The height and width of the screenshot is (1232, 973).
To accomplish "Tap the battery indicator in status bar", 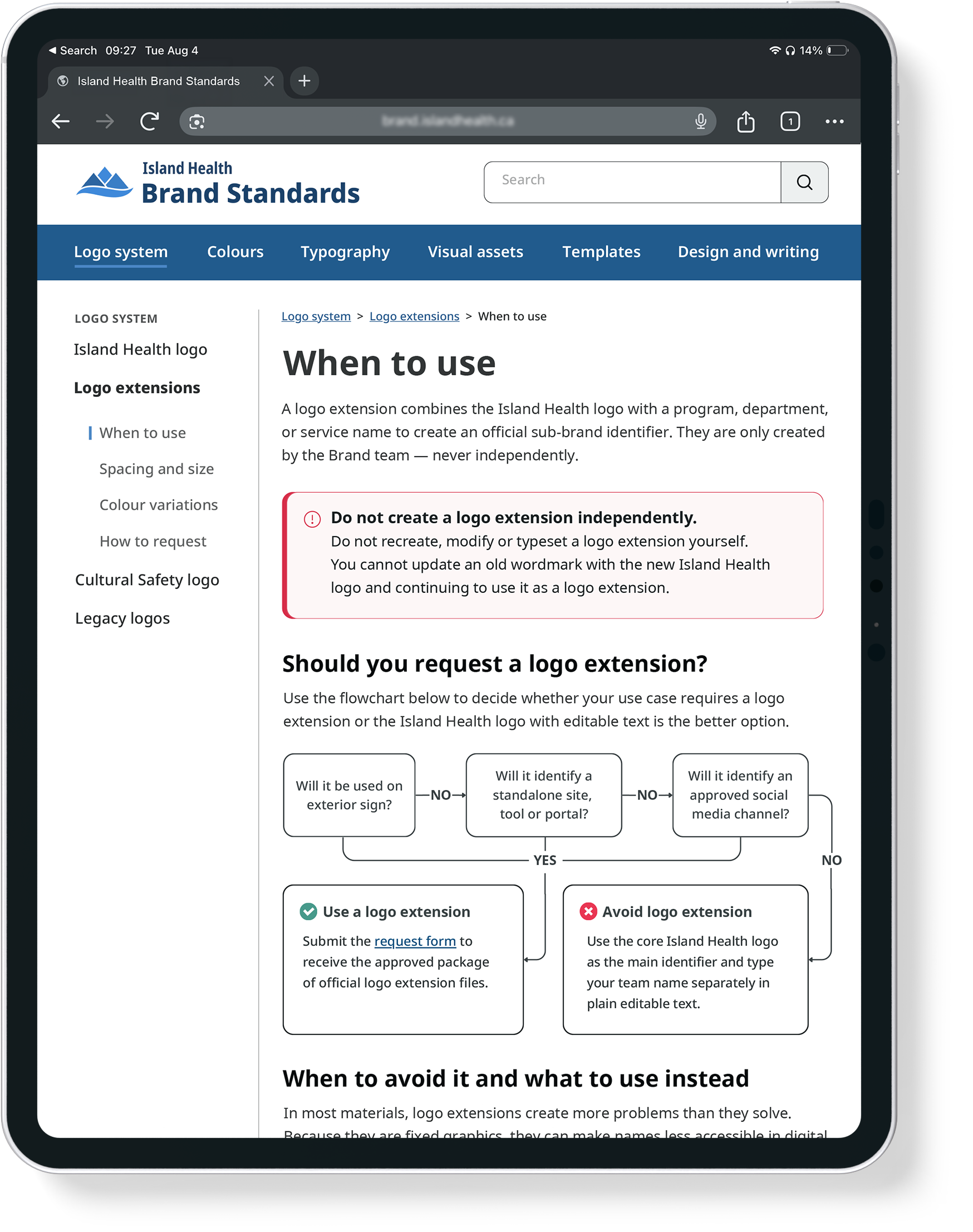I will point(837,50).
